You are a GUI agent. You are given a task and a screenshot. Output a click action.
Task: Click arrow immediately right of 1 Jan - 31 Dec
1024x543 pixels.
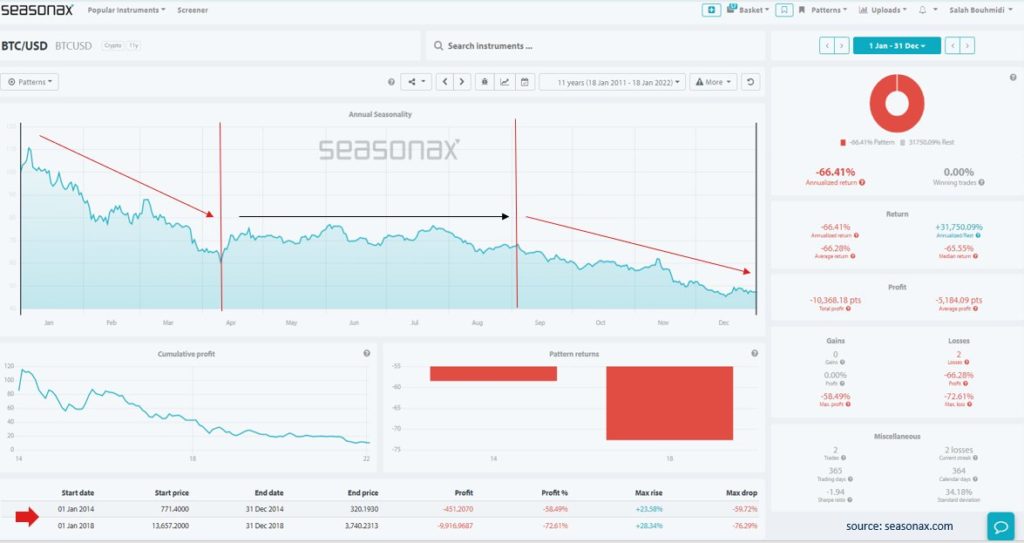(952, 46)
